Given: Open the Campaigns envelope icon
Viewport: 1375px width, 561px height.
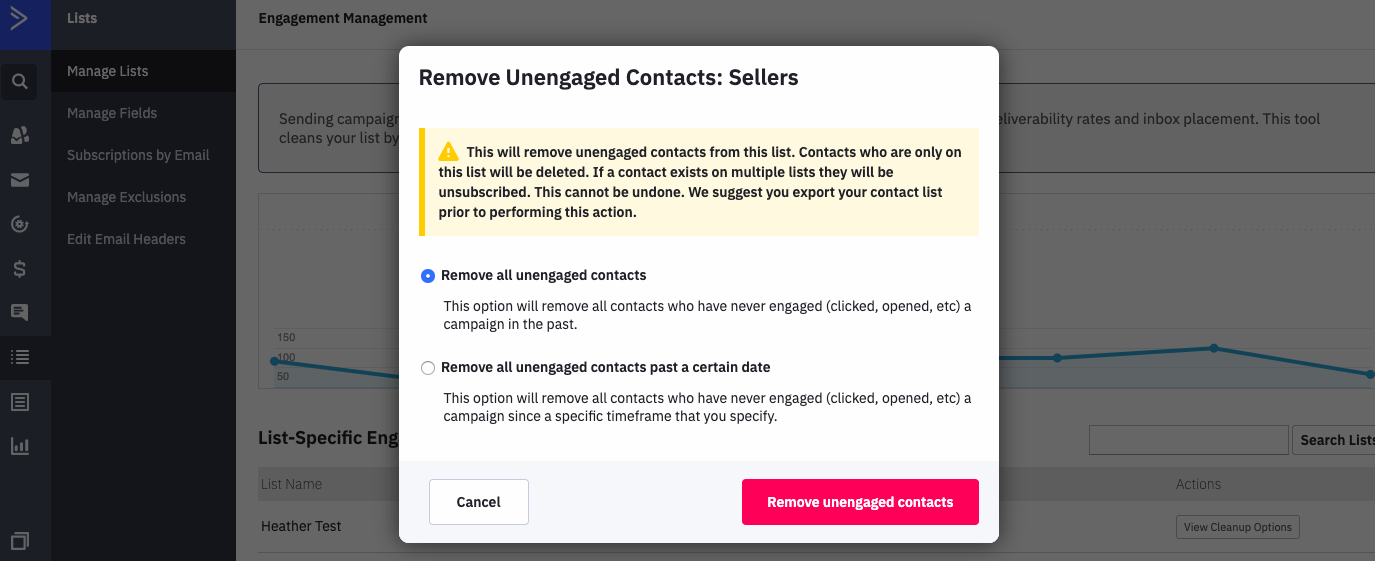Looking at the screenshot, I should click(19, 180).
